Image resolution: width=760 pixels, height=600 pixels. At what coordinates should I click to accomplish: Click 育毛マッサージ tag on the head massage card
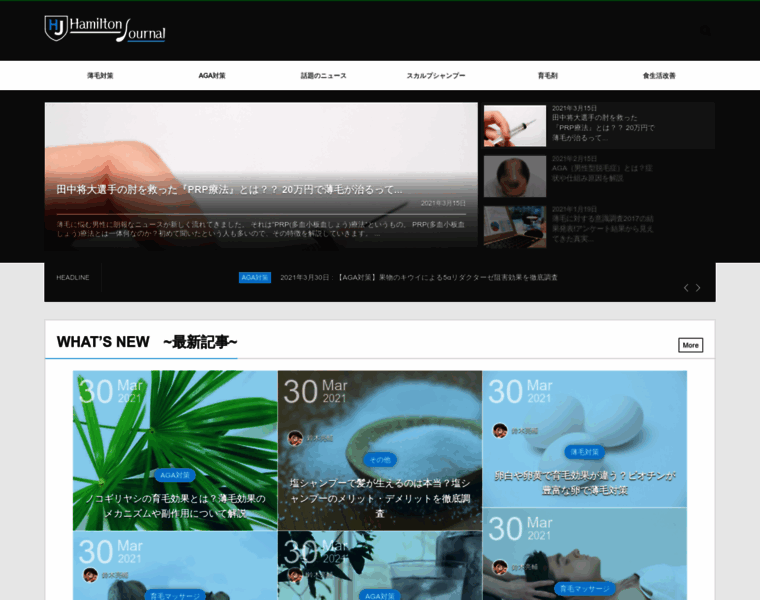585,589
